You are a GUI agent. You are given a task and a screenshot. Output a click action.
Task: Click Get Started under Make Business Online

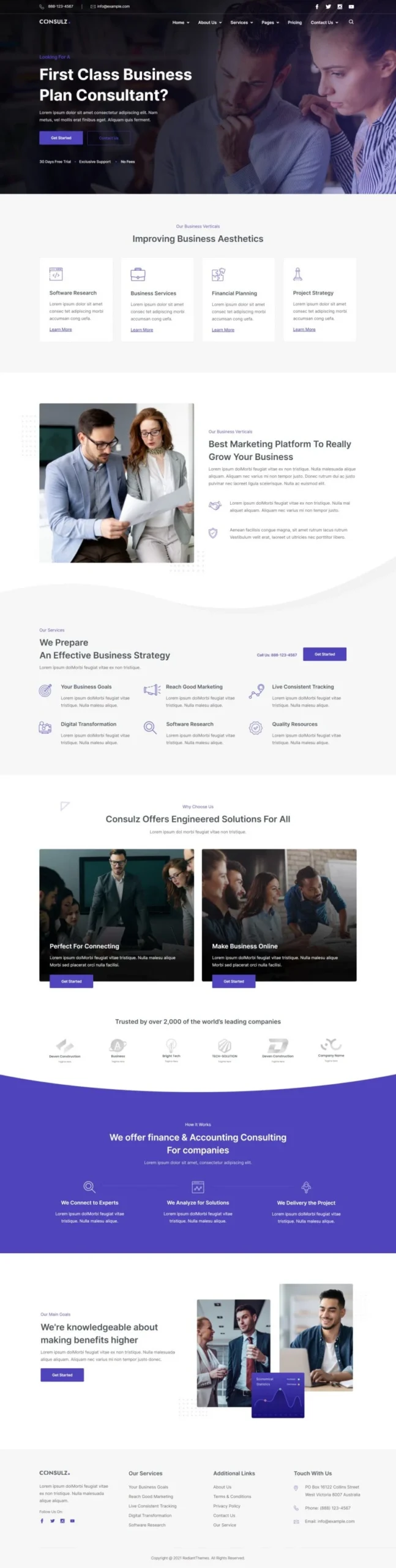234,981
